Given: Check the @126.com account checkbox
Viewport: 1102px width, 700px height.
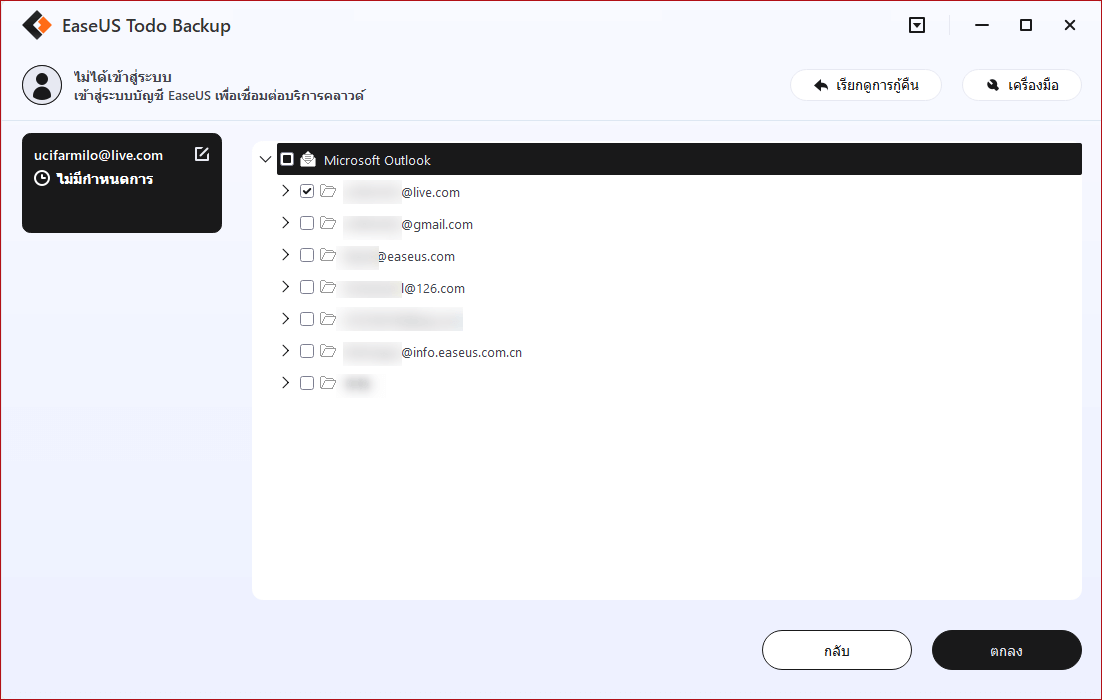Looking at the screenshot, I should click(306, 287).
